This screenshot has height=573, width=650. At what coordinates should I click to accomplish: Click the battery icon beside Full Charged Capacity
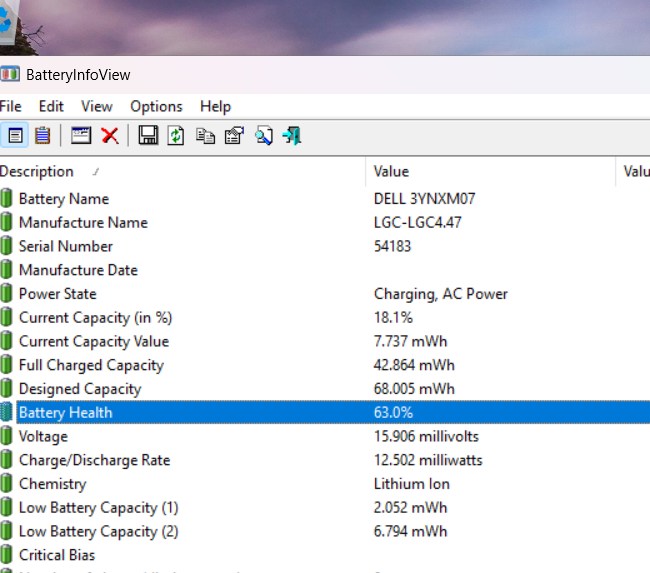(6, 364)
